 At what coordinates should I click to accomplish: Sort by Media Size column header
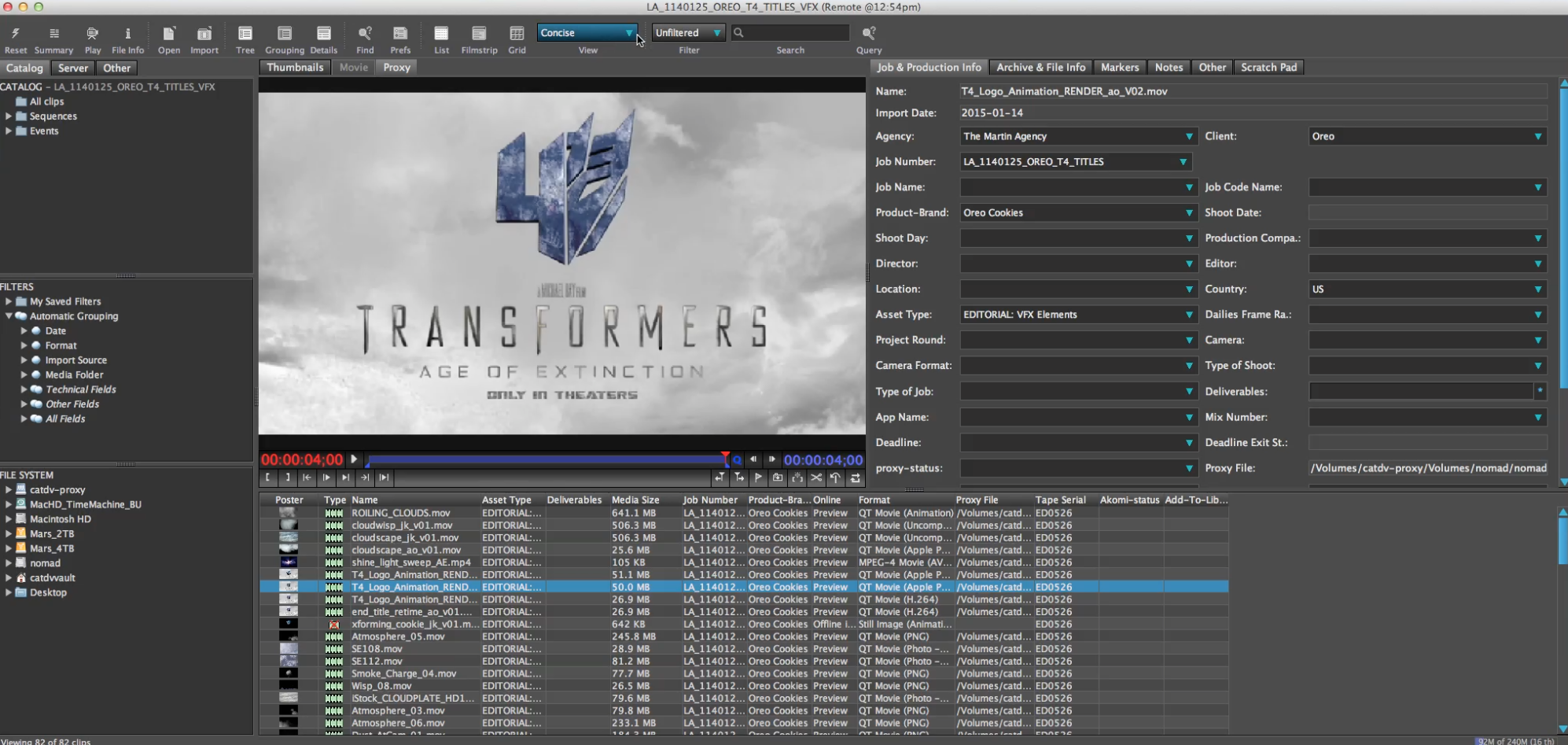click(635, 500)
